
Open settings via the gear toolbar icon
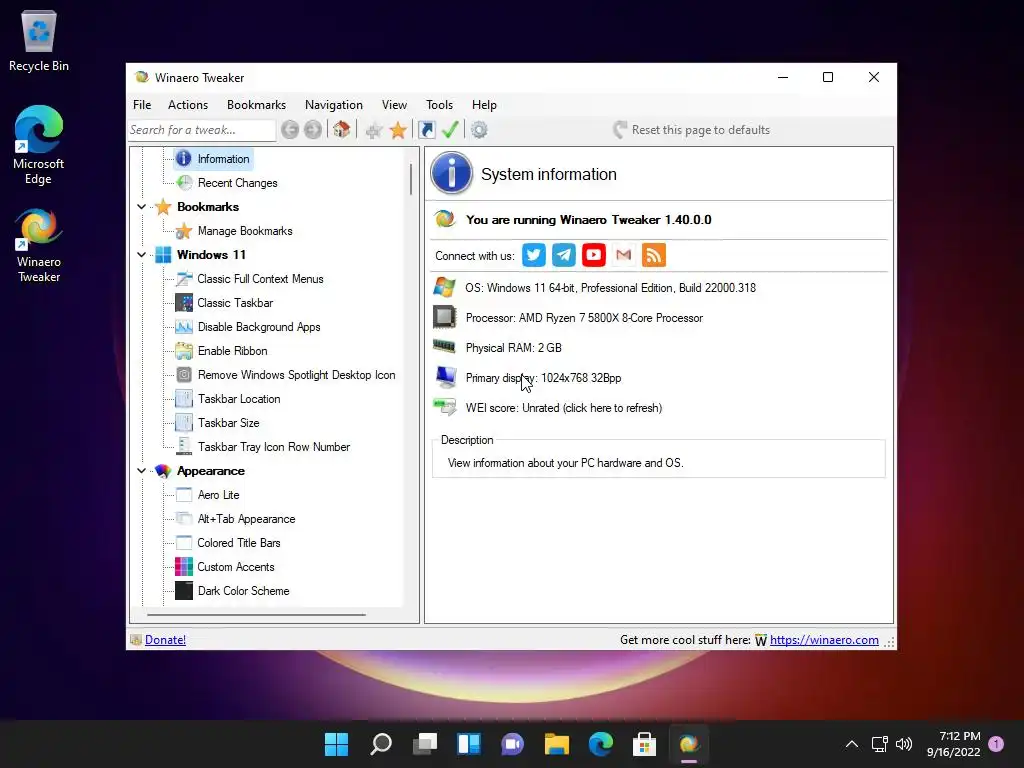(479, 130)
